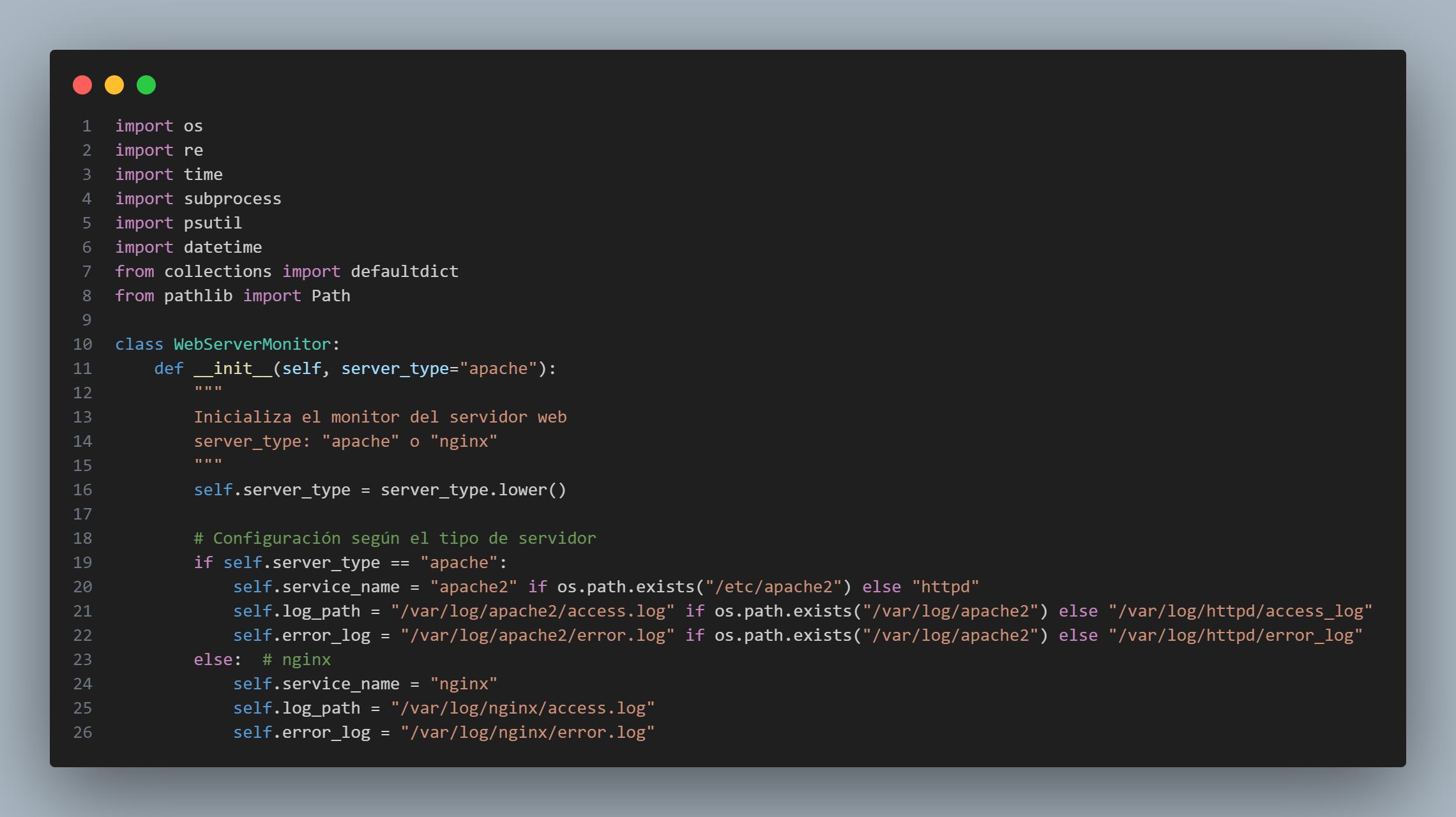Click the __init__ method name
The image size is (1456, 817).
click(x=232, y=369)
